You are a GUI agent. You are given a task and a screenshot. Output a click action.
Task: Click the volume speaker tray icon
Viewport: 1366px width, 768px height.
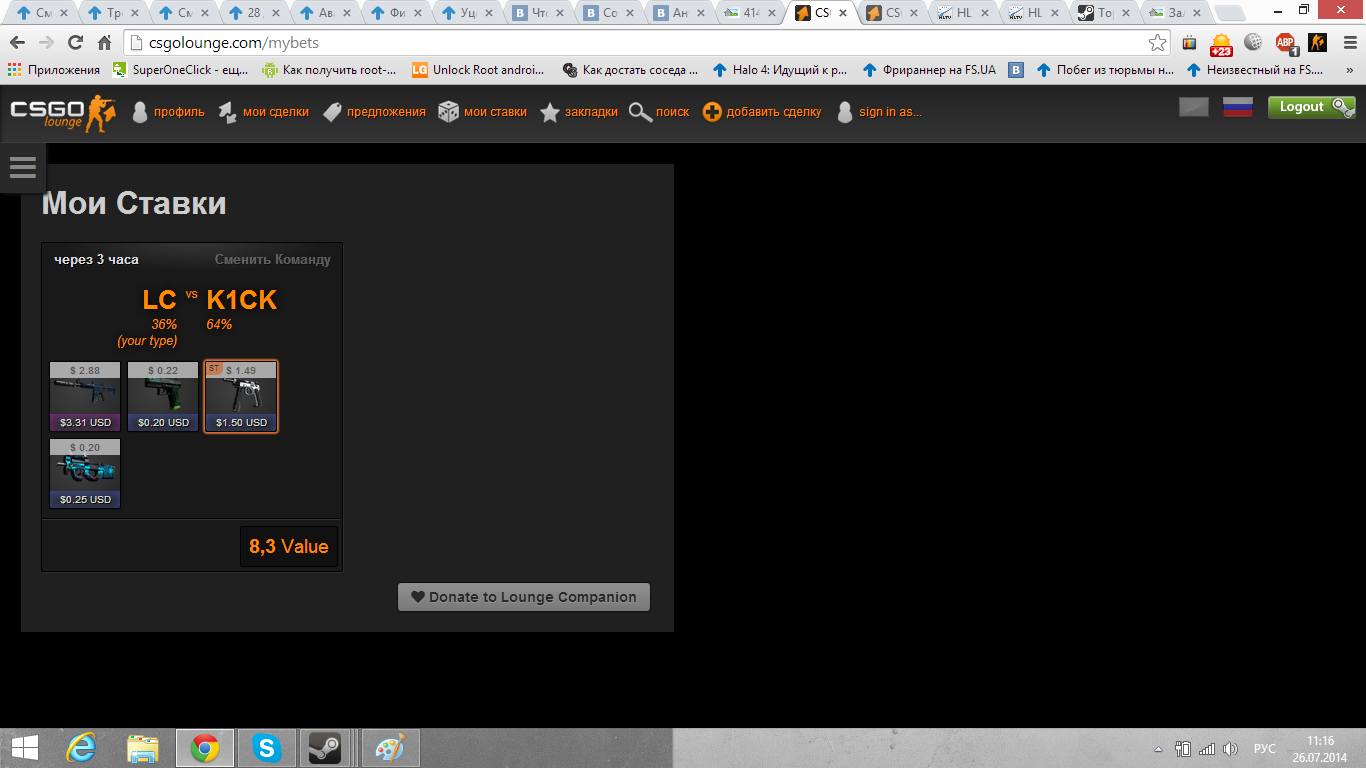pos(1231,749)
